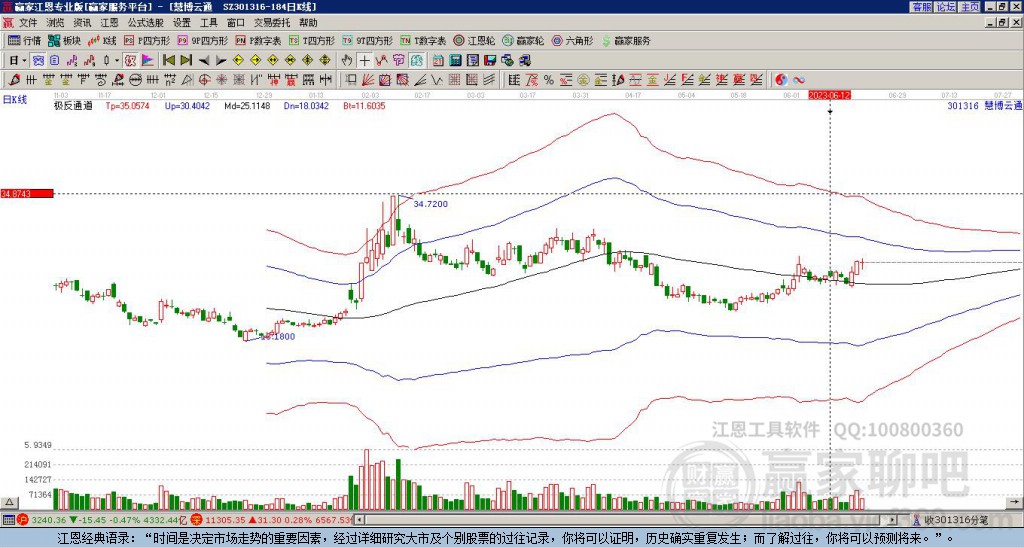Jump to first bar with green skip-back arrow
This screenshot has height=548, width=1024.
[x=169, y=61]
